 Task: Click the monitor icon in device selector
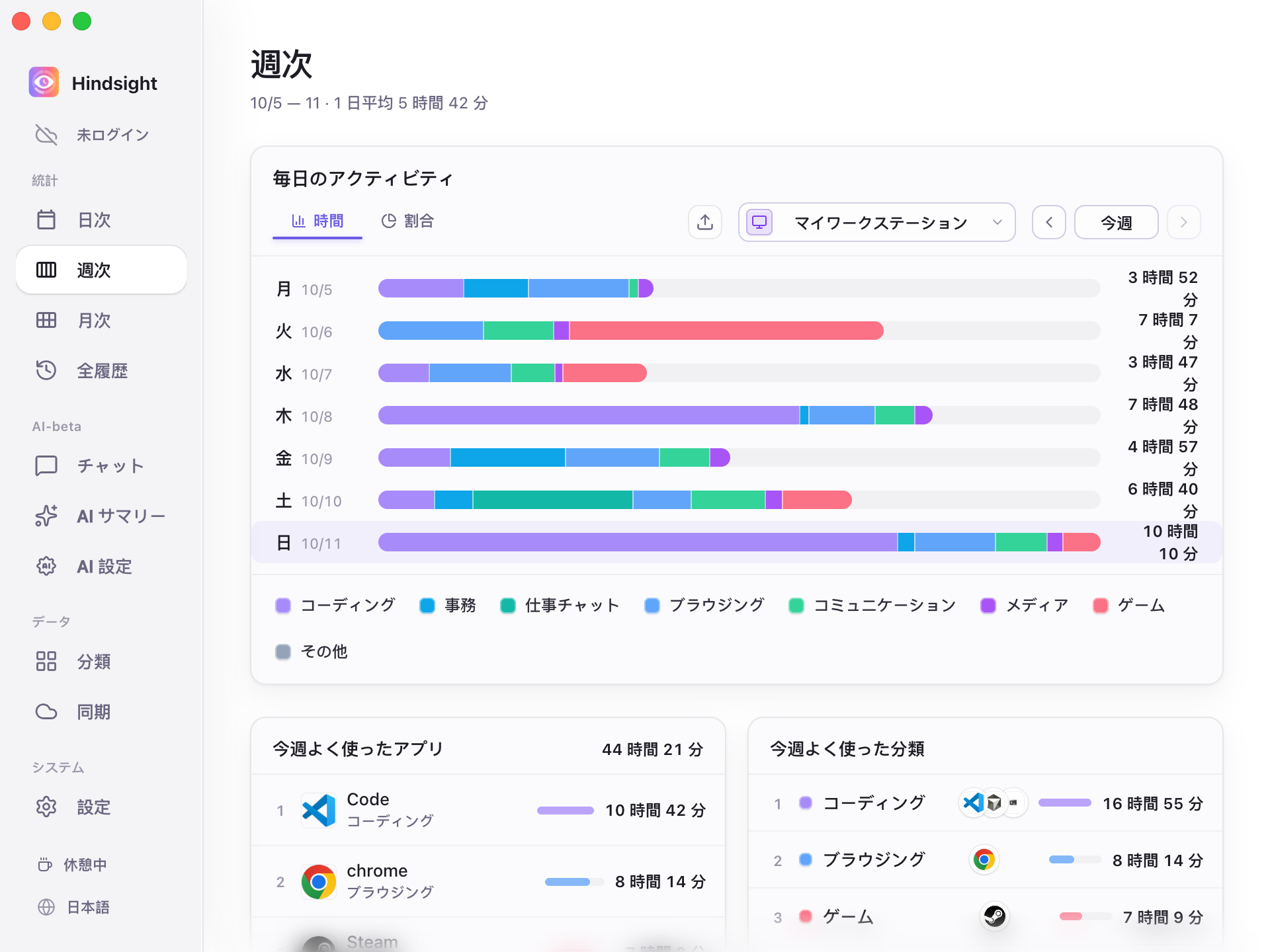click(x=759, y=222)
